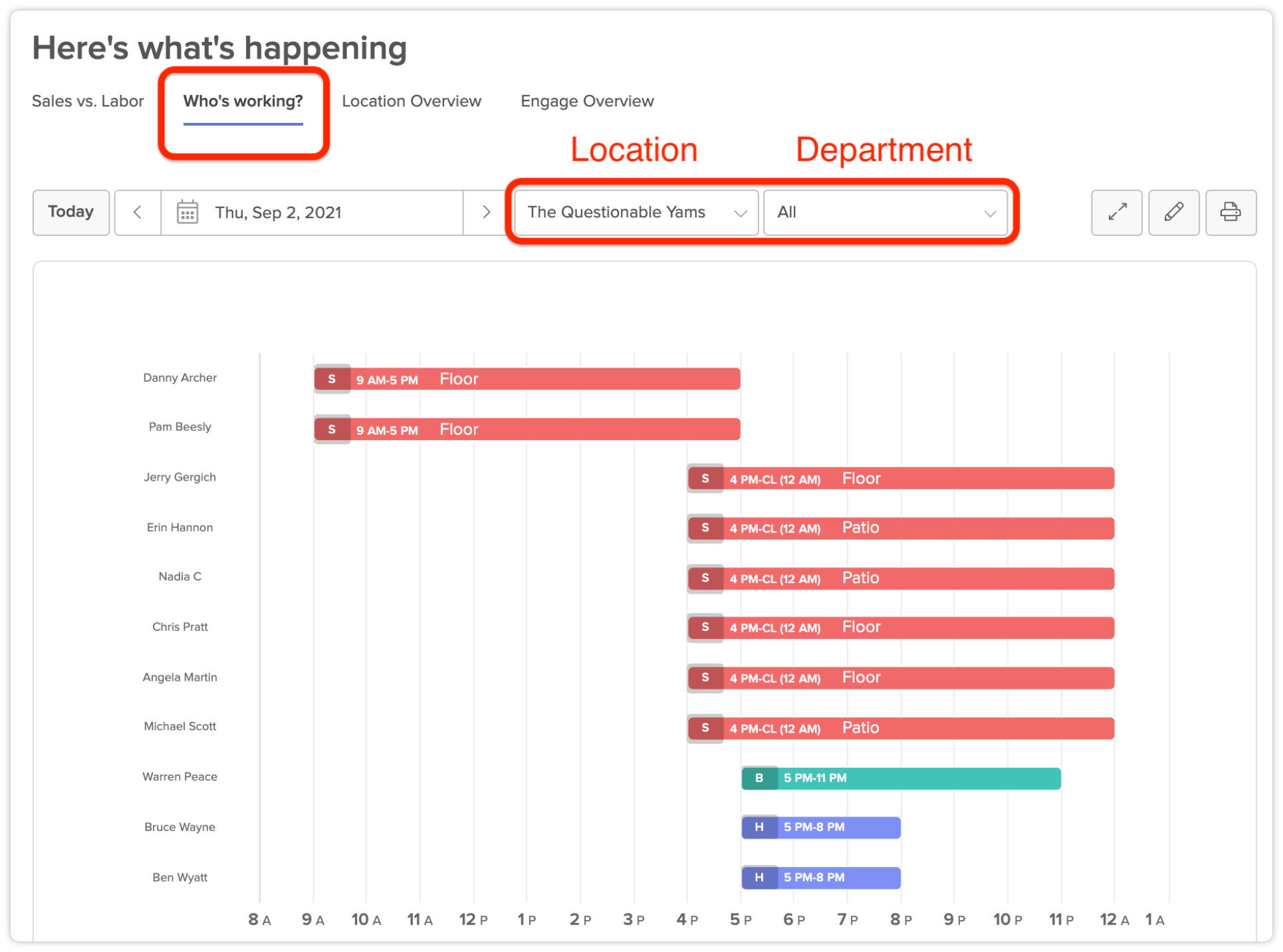Select Pam Beesly's 9 AM-5 PM Floor shift

(x=527, y=429)
